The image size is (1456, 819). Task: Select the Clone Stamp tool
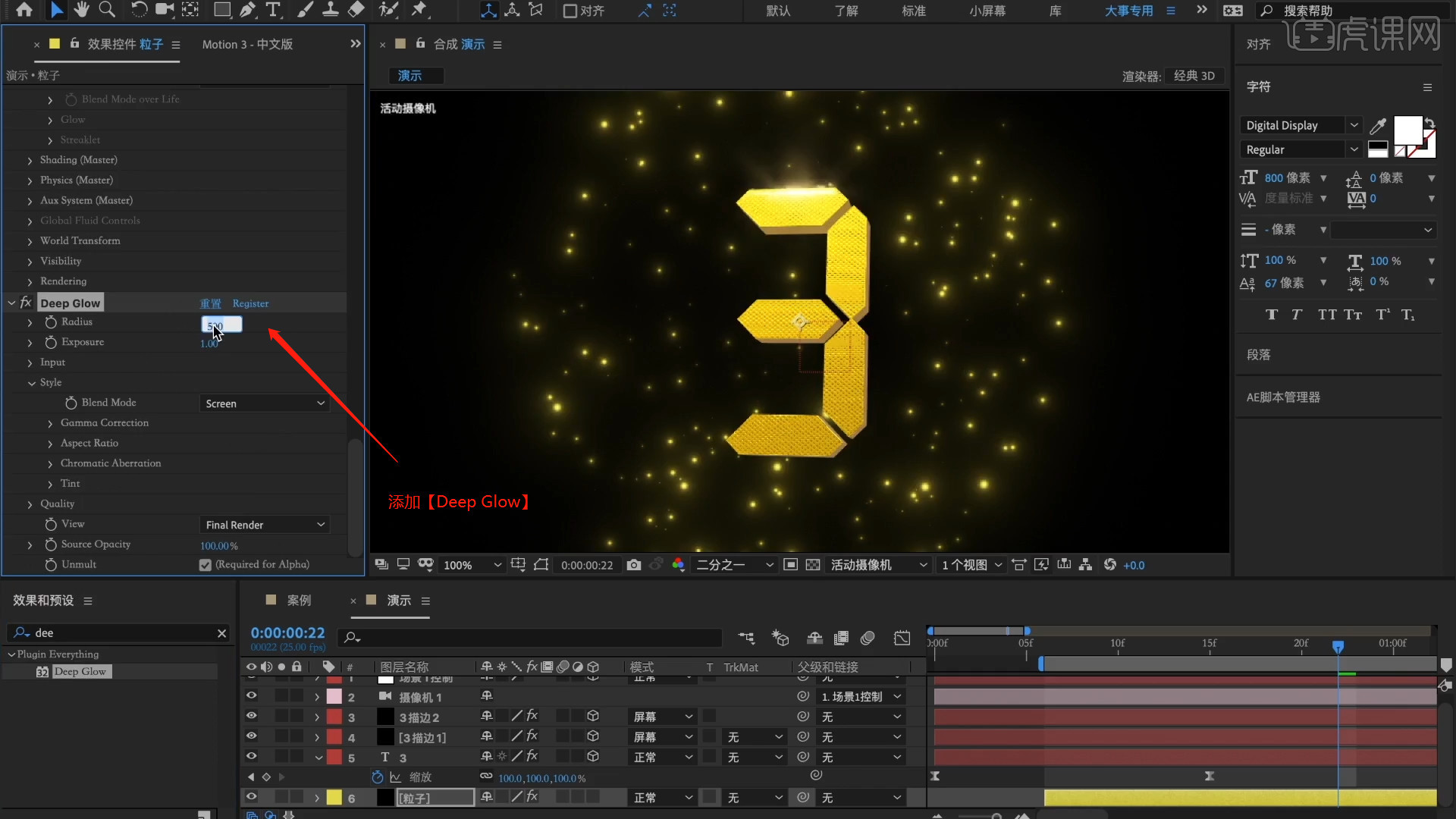[x=331, y=10]
